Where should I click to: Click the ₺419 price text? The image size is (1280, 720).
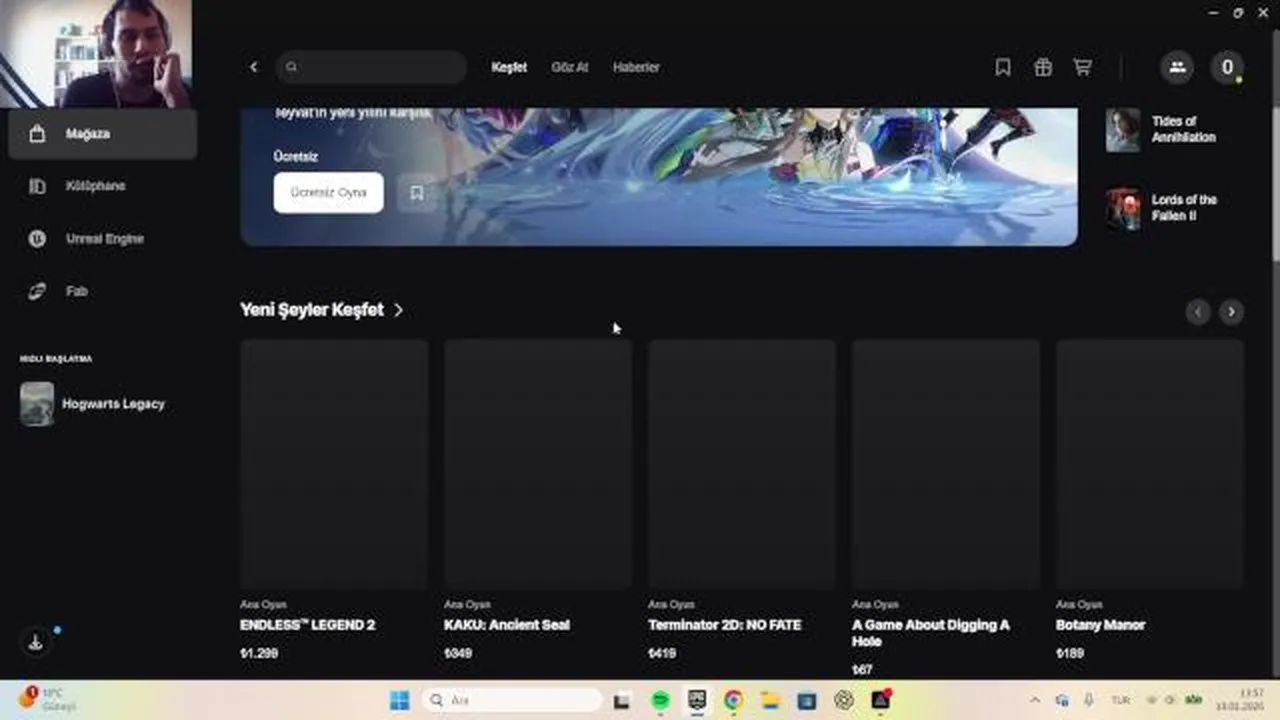pyautogui.click(x=662, y=653)
